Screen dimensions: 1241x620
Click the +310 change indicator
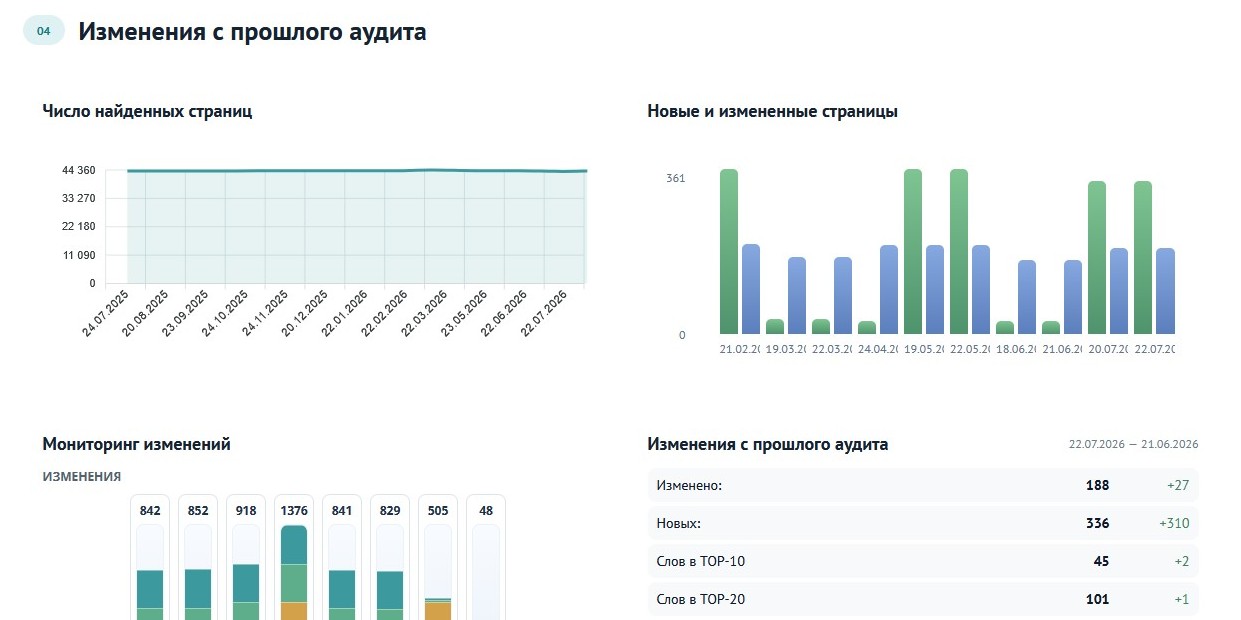pos(1175,523)
